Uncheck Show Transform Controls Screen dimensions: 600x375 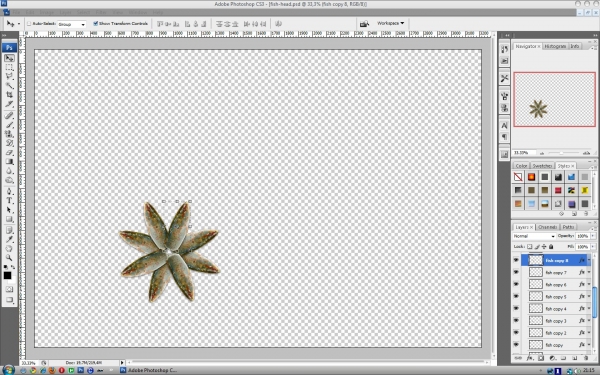[96, 23]
